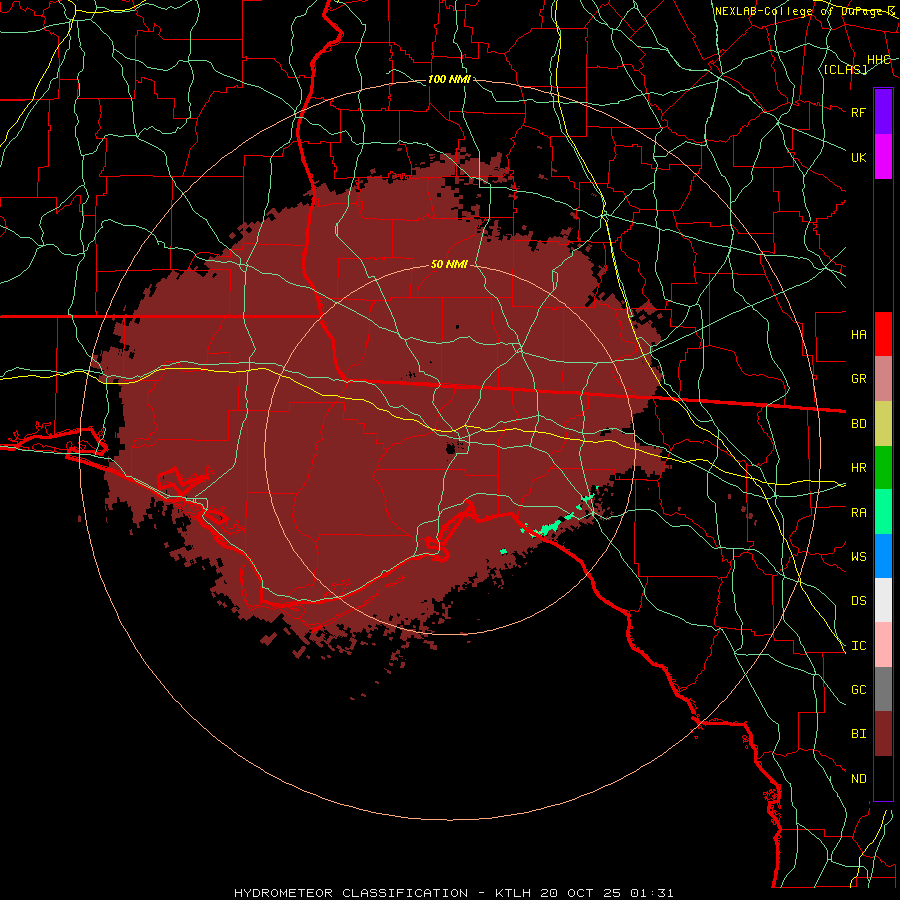Viewport: 900px width, 900px height.
Task: Click the 100 NMI range ring label
Action: click(449, 79)
